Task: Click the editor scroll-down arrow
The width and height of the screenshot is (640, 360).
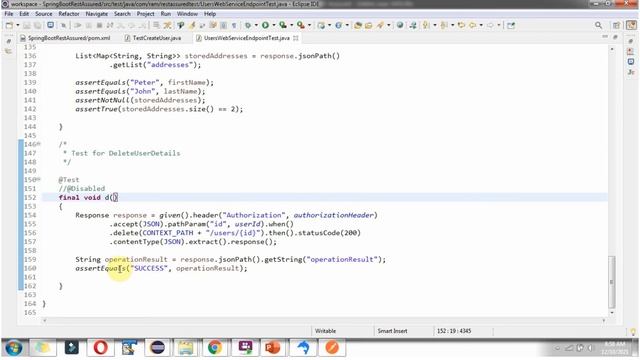Action: tap(611, 313)
